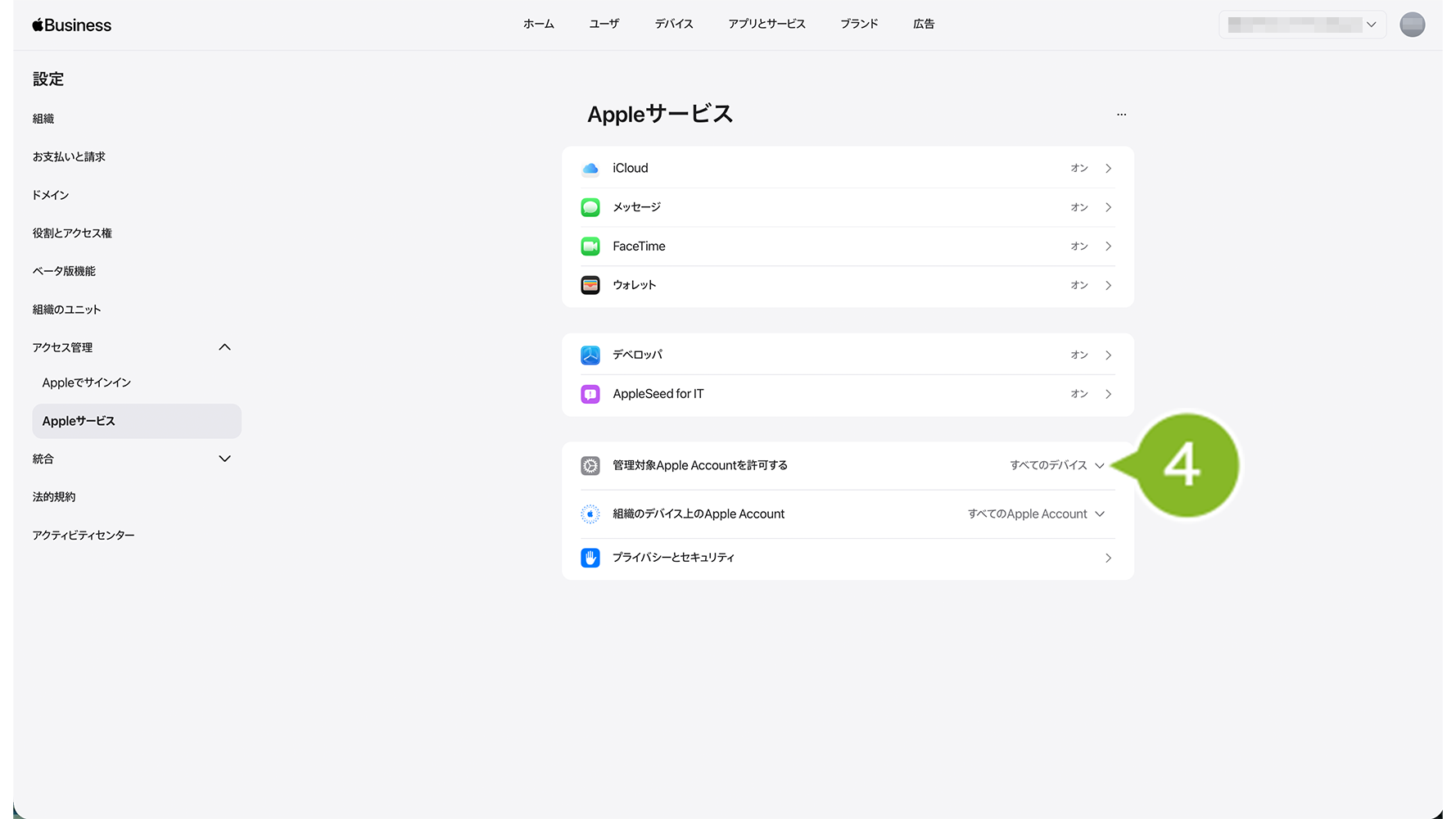Screen dimensions: 1456x819
Task: Collapse the アクセス管理 sidebar section
Action: click(x=224, y=347)
